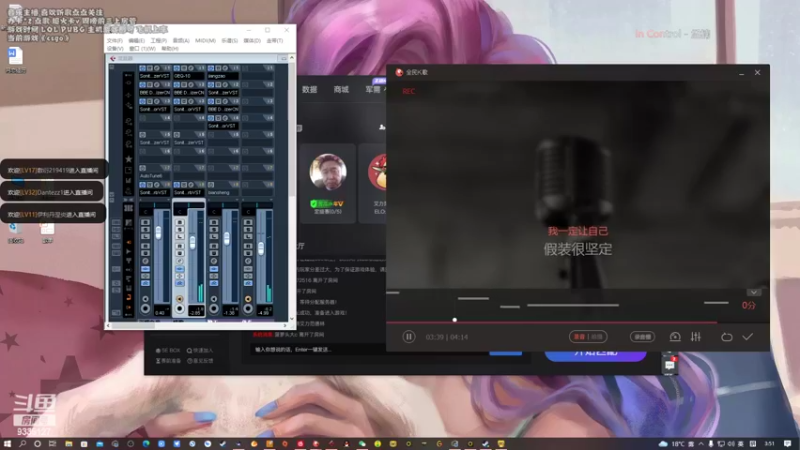Open the notification center icon

pos(788,444)
